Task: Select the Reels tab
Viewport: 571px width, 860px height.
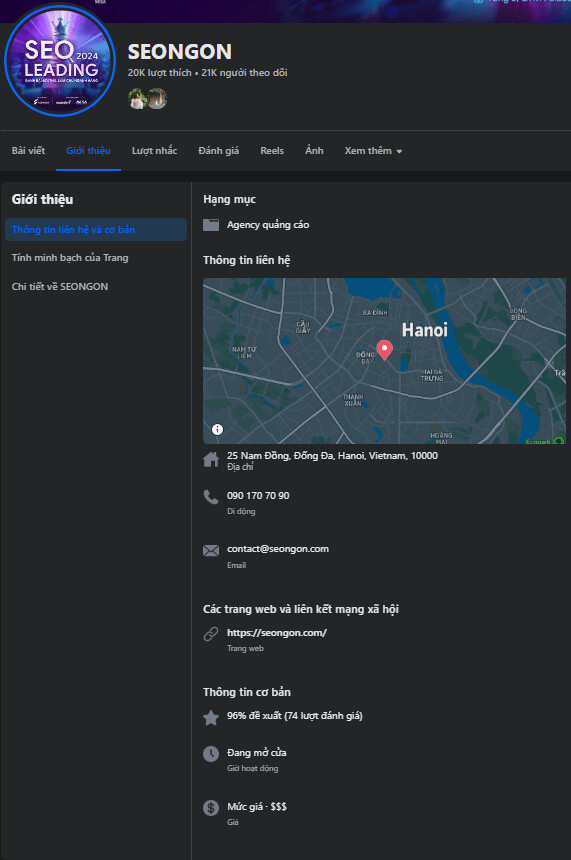Action: tap(272, 150)
